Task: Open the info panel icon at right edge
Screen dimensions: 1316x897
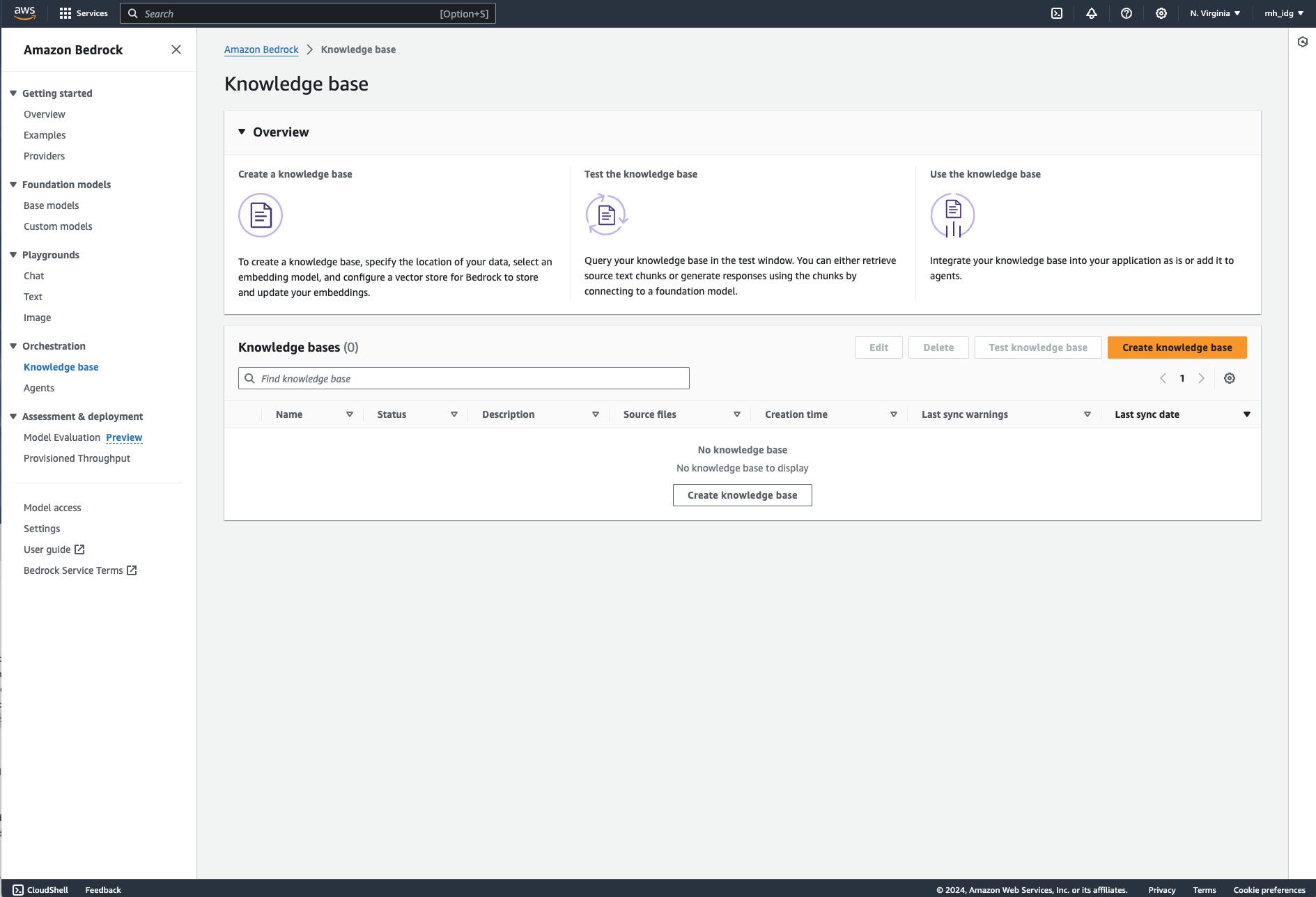Action: 1303,42
